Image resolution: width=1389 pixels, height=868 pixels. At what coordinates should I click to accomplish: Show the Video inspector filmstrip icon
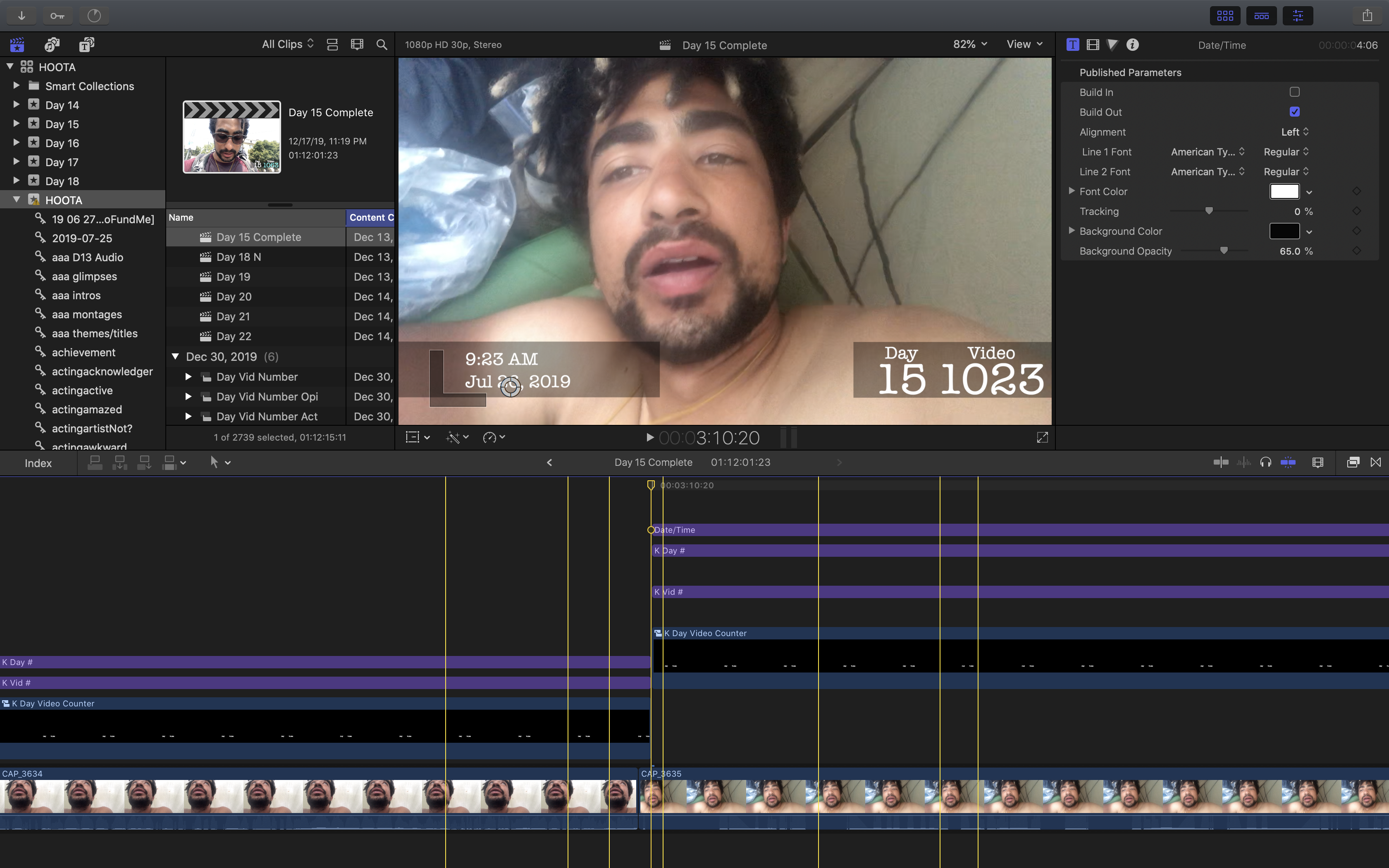tap(1093, 45)
